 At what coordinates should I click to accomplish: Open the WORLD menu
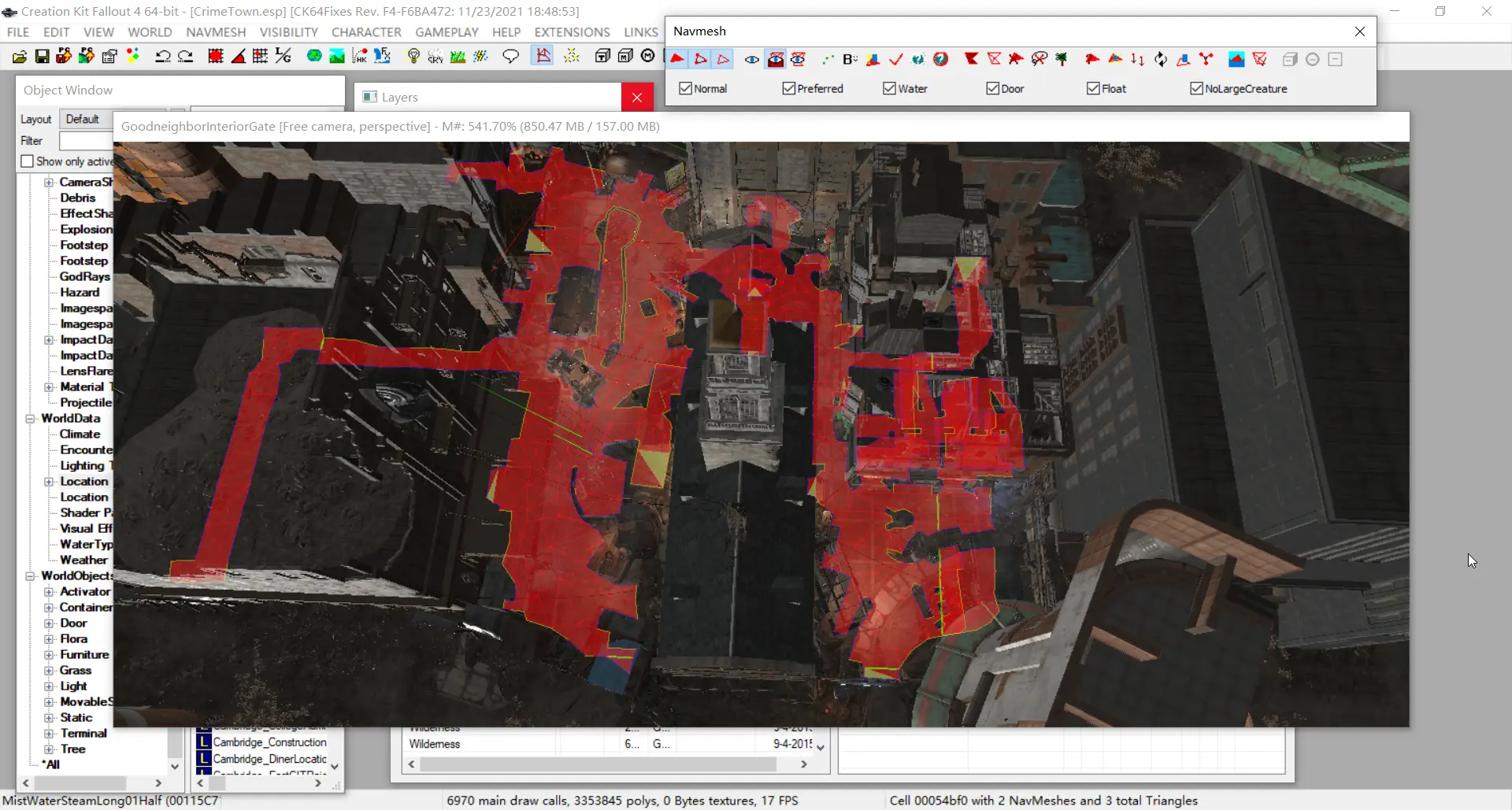(x=150, y=32)
